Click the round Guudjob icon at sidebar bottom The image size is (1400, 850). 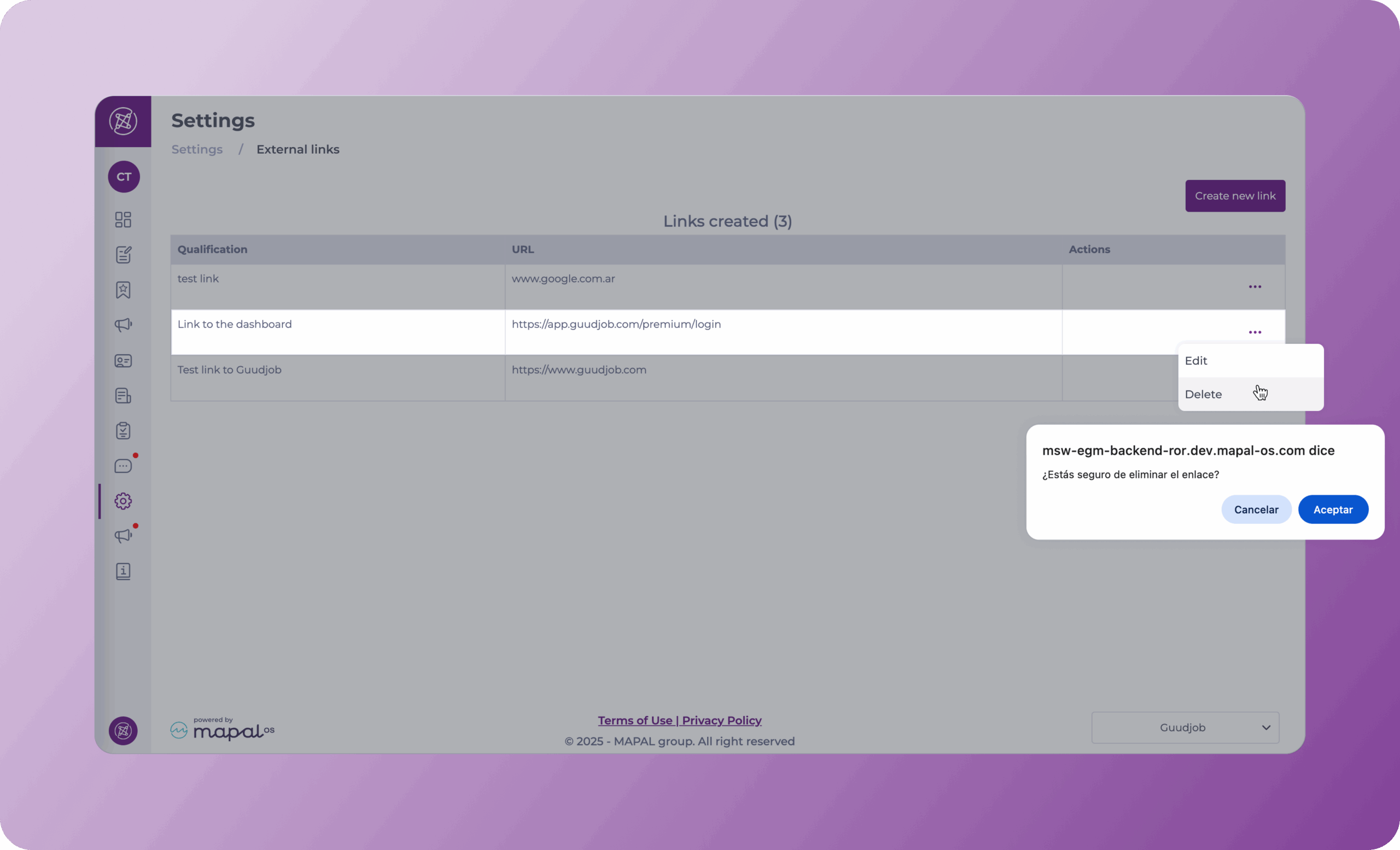pyautogui.click(x=123, y=731)
